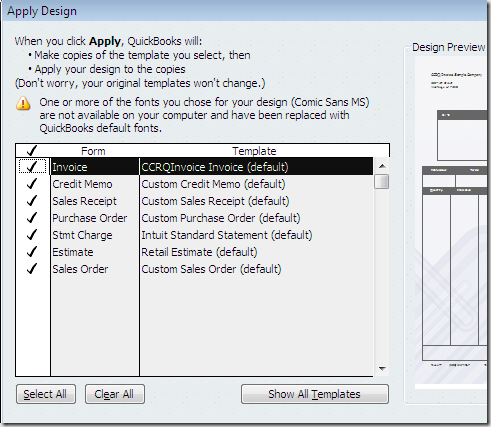Click 'Custom Sales Receipt (default)' template

coord(256,201)
